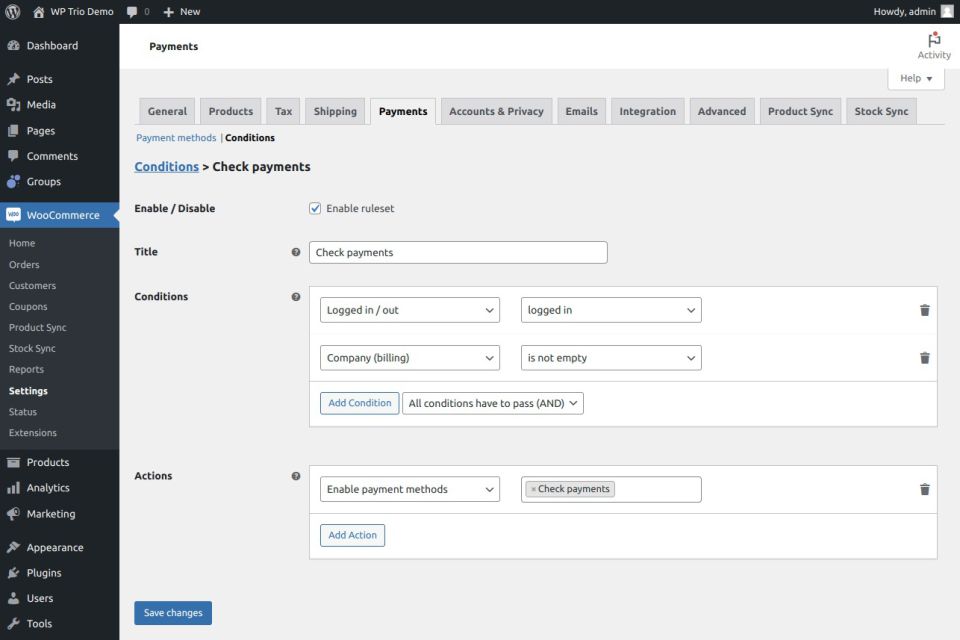960x640 pixels.
Task: Open the Accounts & Privacy tab
Action: point(496,111)
